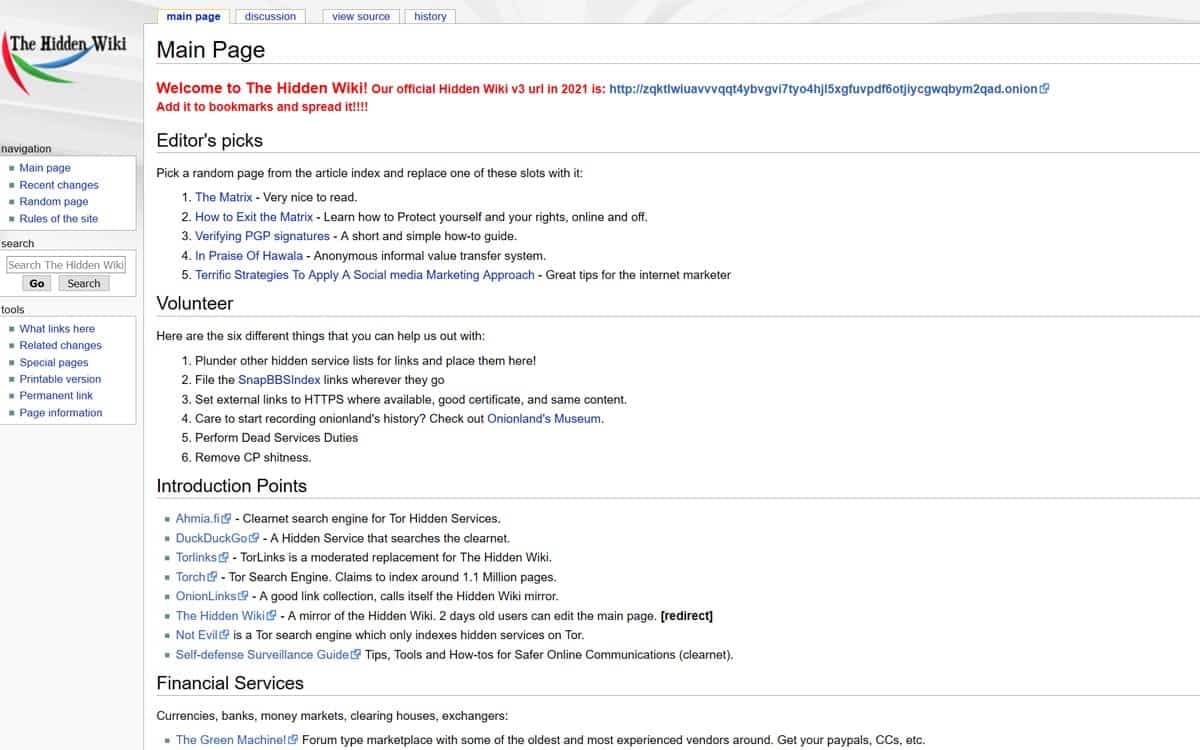
Task: Click external-link icon beside Not Evil
Action: [225, 635]
